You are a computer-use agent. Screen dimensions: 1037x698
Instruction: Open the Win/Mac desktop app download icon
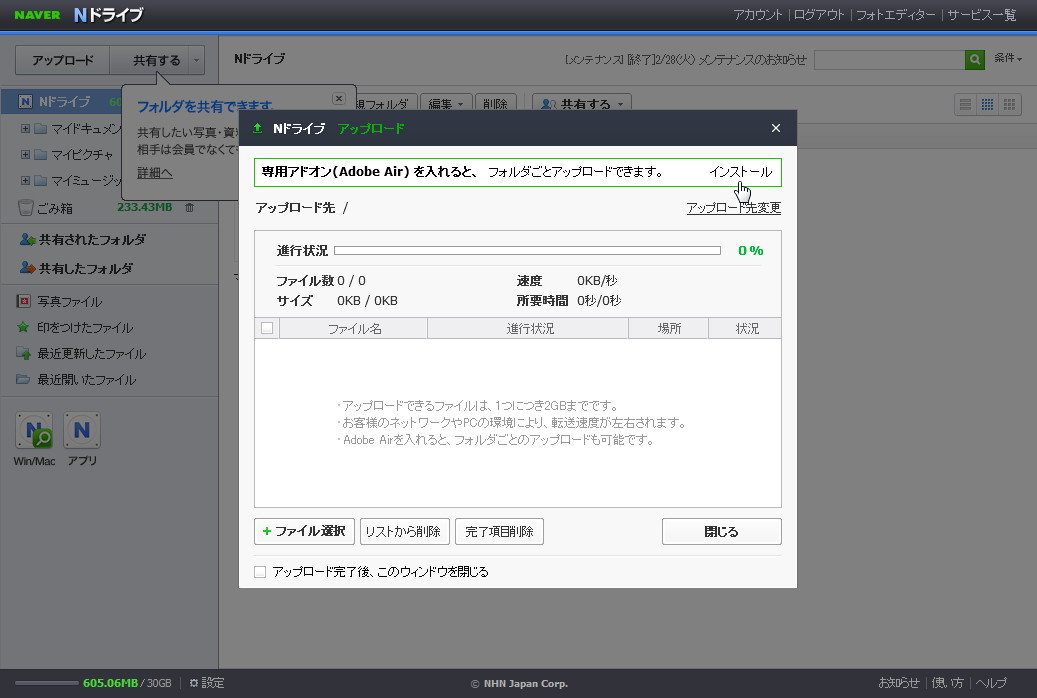click(x=35, y=430)
